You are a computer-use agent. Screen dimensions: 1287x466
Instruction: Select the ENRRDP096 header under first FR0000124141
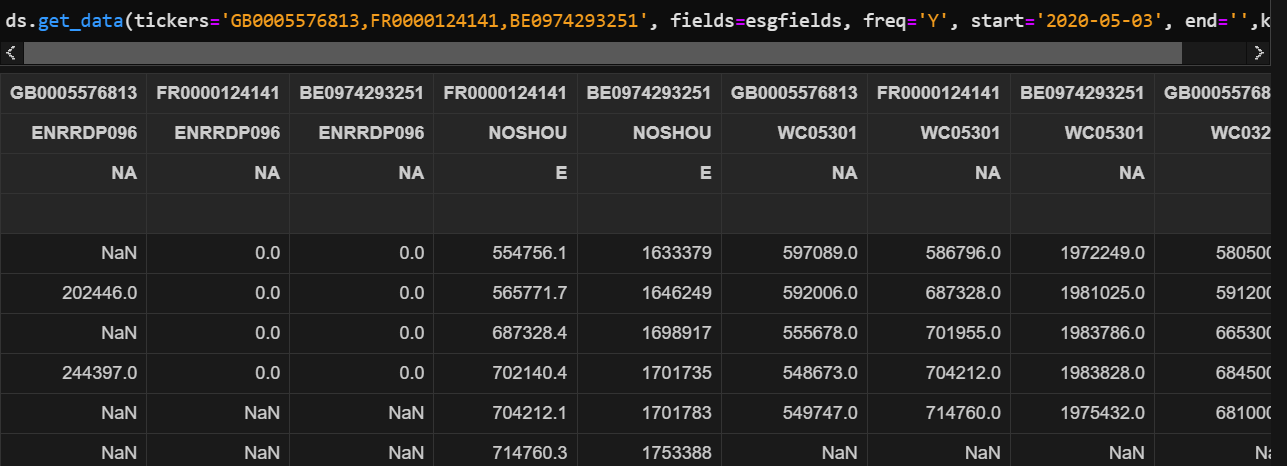coord(218,132)
